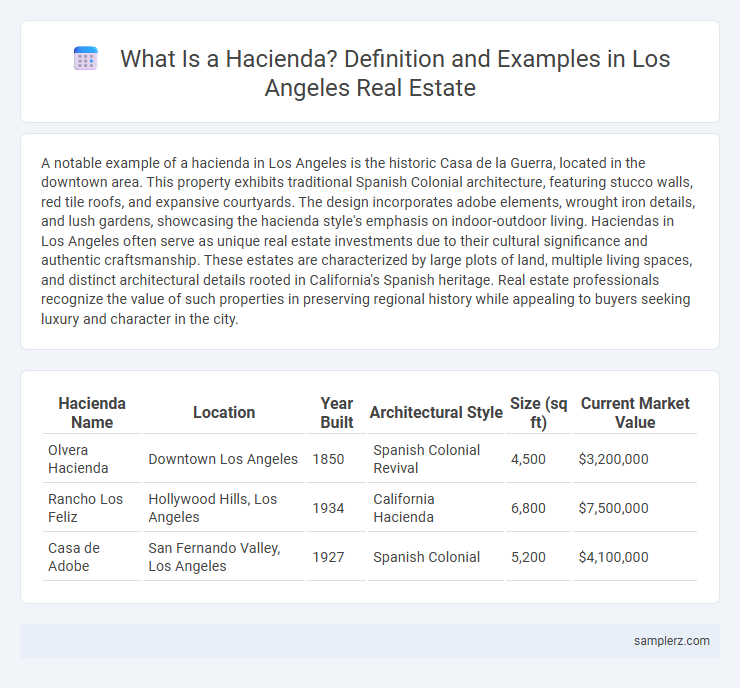740x688 pixels.
Task: Click the 1927 year built cell
Action: pyautogui.click(x=336, y=557)
